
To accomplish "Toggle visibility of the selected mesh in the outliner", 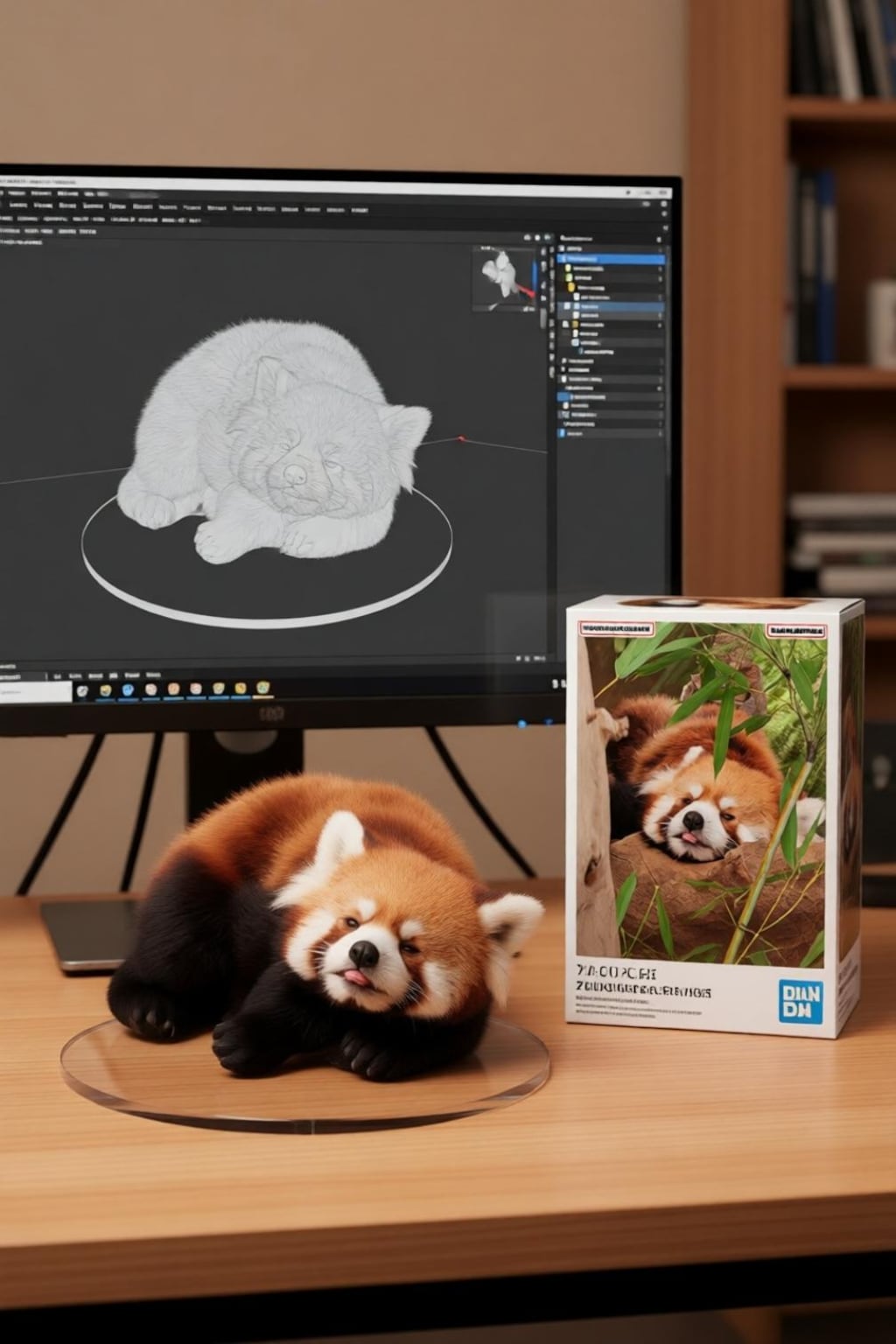I will 660,306.
